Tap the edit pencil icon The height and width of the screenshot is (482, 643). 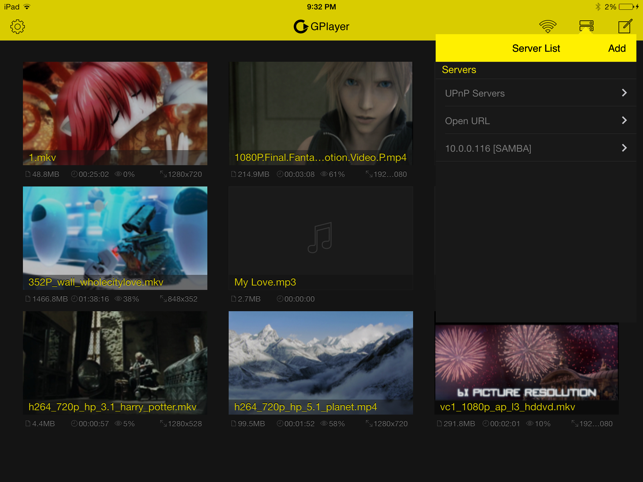click(x=625, y=26)
